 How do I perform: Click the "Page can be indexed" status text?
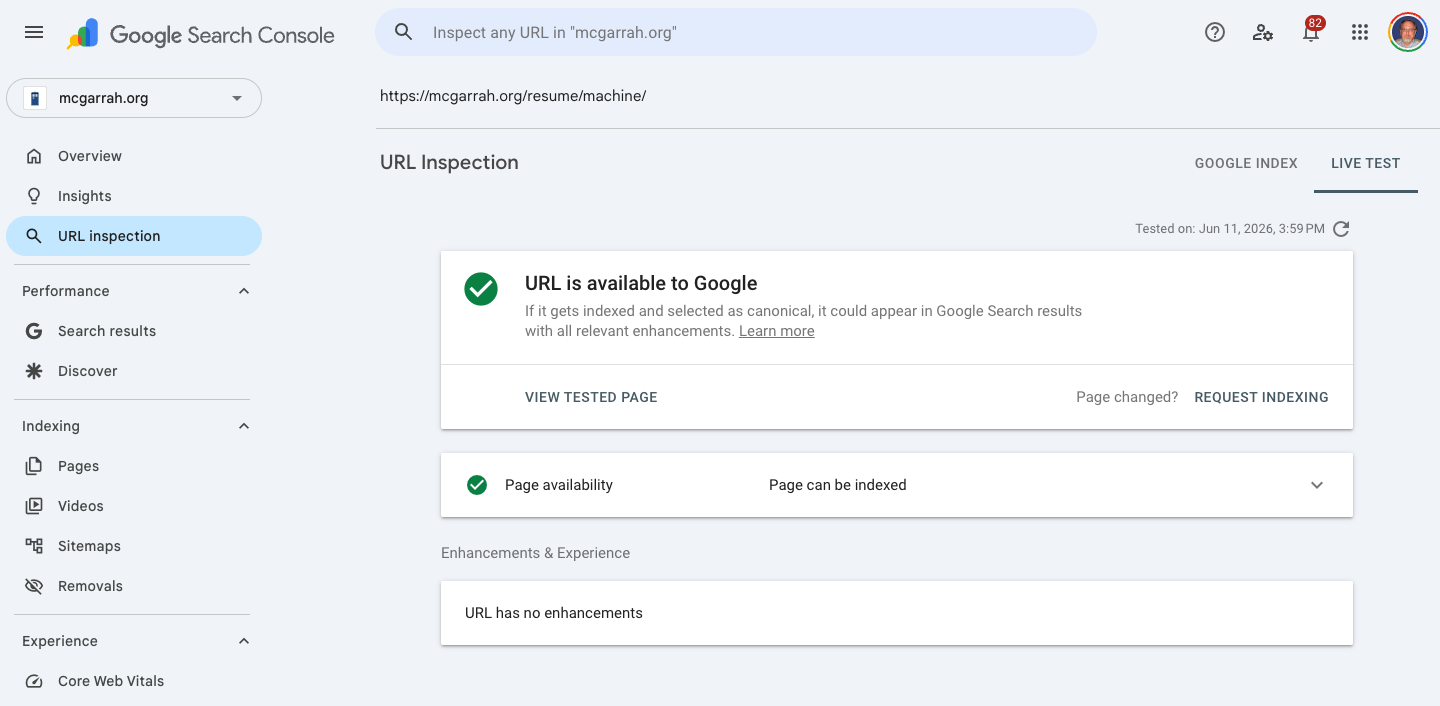coord(838,485)
